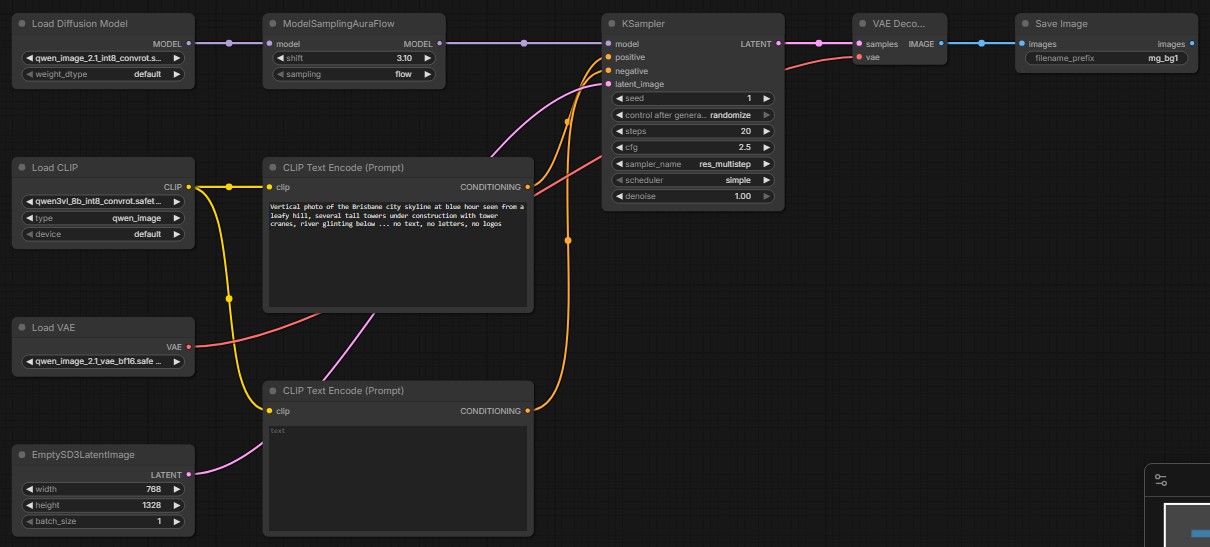Open the device default combo in Load CLIP
The image size is (1210, 547).
pos(104,234)
